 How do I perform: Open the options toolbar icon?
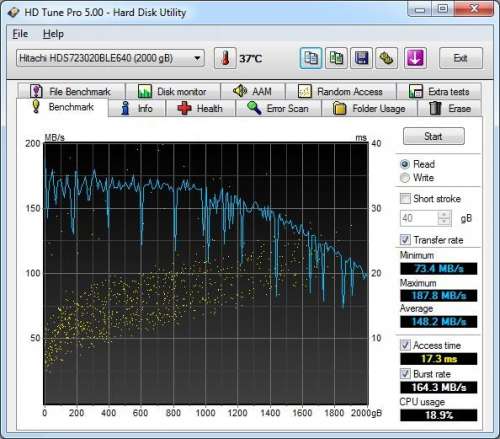(387, 58)
